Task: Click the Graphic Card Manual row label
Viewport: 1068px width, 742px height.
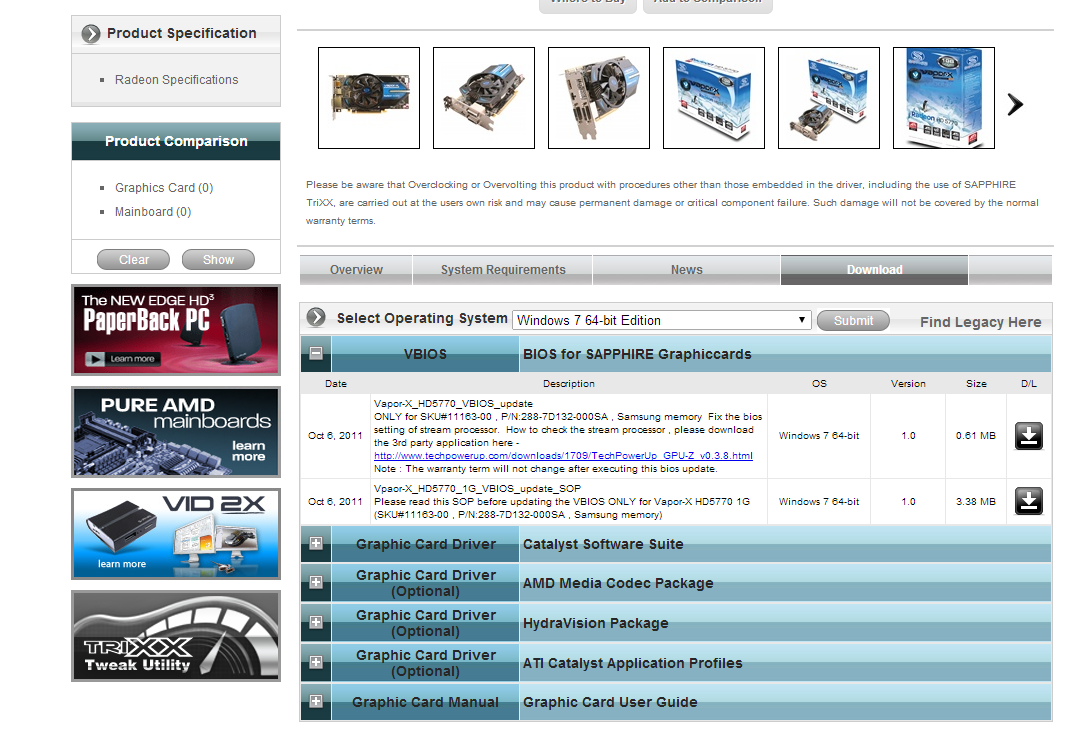Action: coord(425,702)
